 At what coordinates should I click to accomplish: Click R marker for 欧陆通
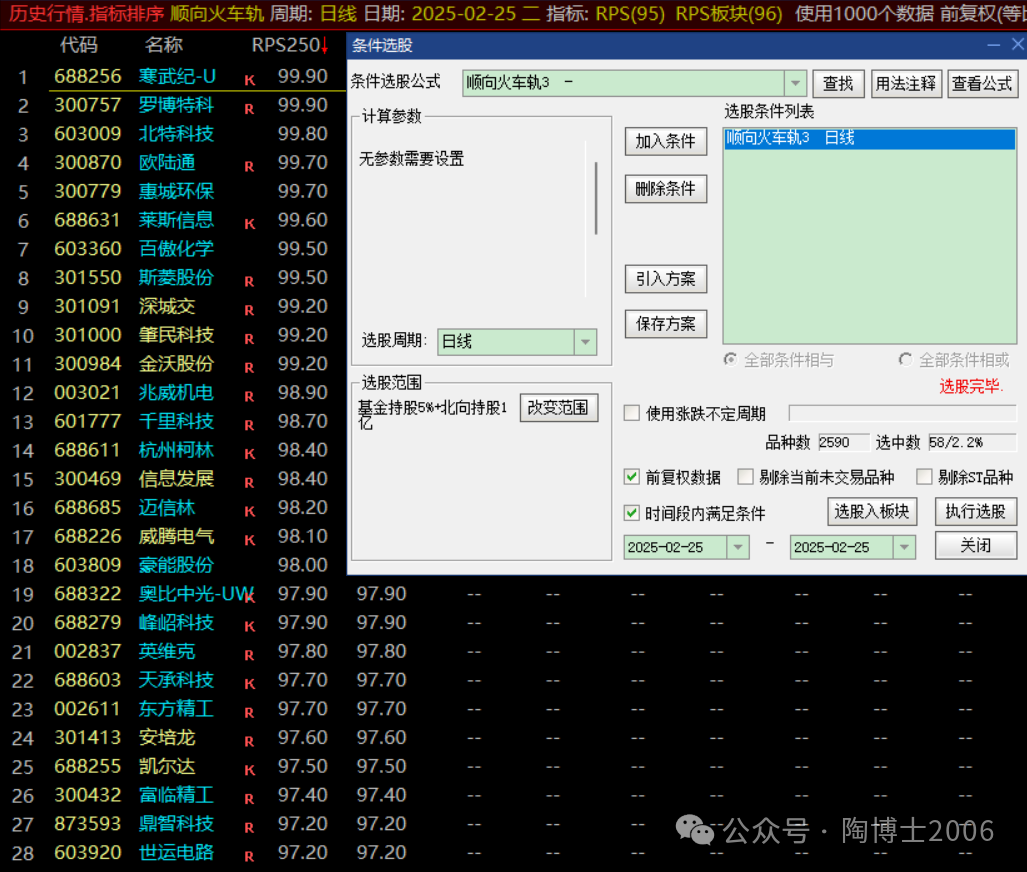point(250,166)
